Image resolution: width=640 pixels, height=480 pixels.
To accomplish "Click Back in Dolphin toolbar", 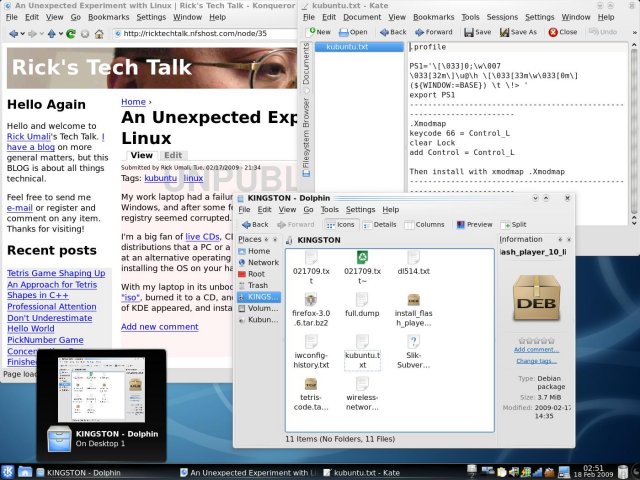I will point(255,224).
